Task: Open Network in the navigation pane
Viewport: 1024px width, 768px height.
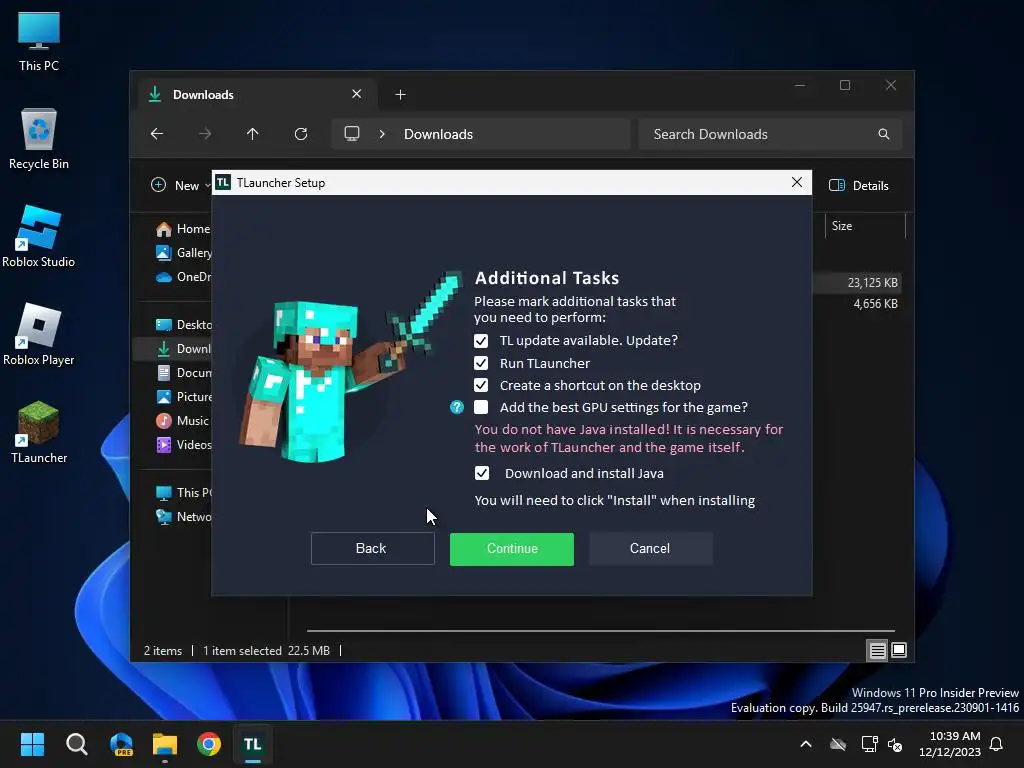Action: (x=183, y=517)
